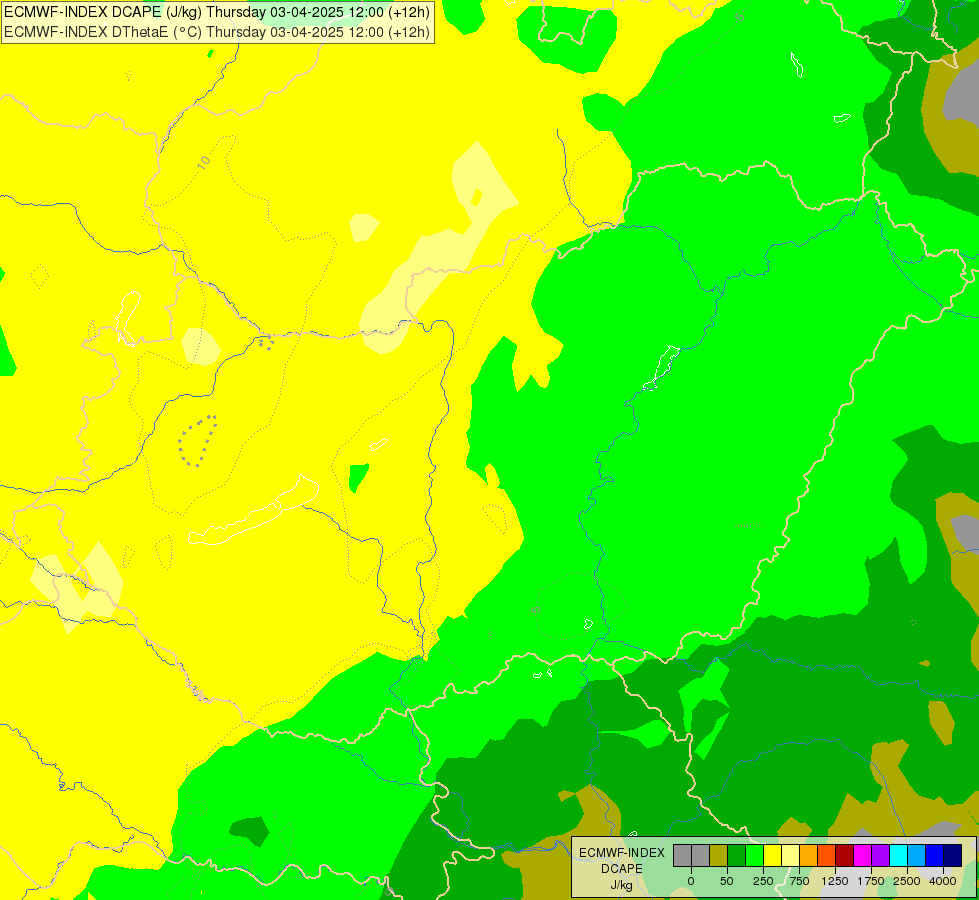Click the magenta legend swatch
The image size is (979, 900).
(863, 856)
